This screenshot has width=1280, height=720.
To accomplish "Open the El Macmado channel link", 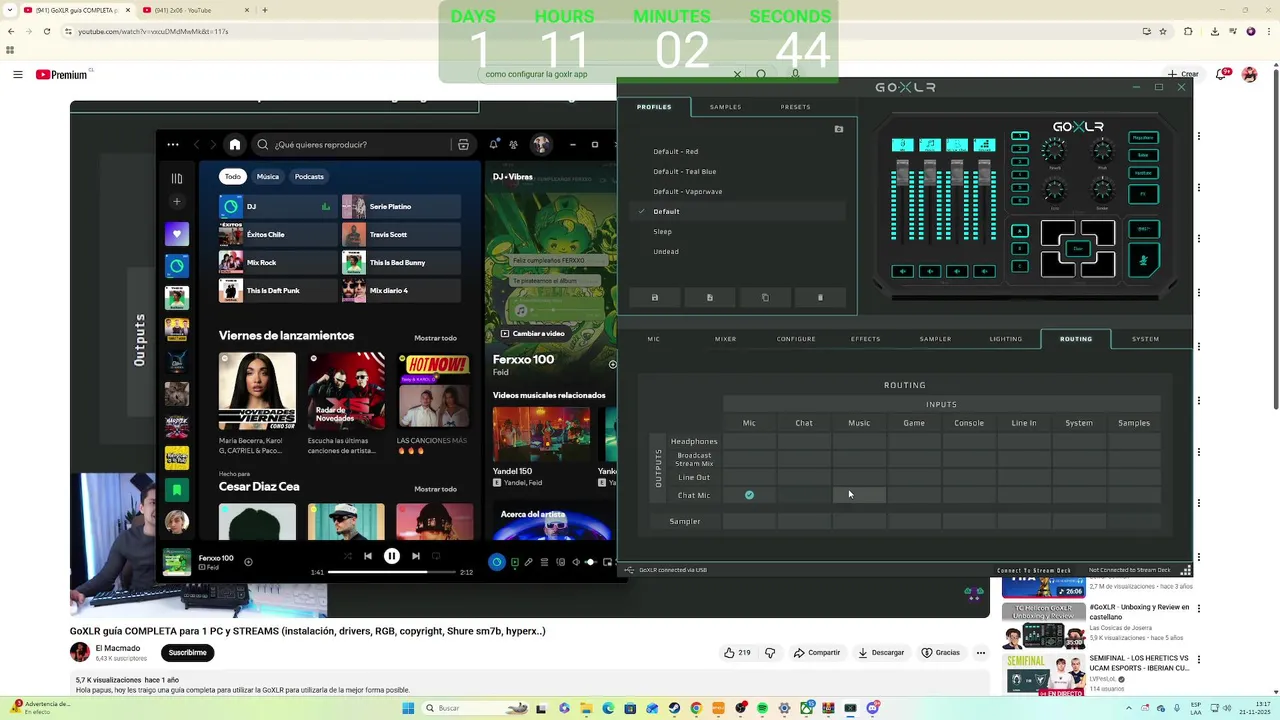I will tap(118, 648).
